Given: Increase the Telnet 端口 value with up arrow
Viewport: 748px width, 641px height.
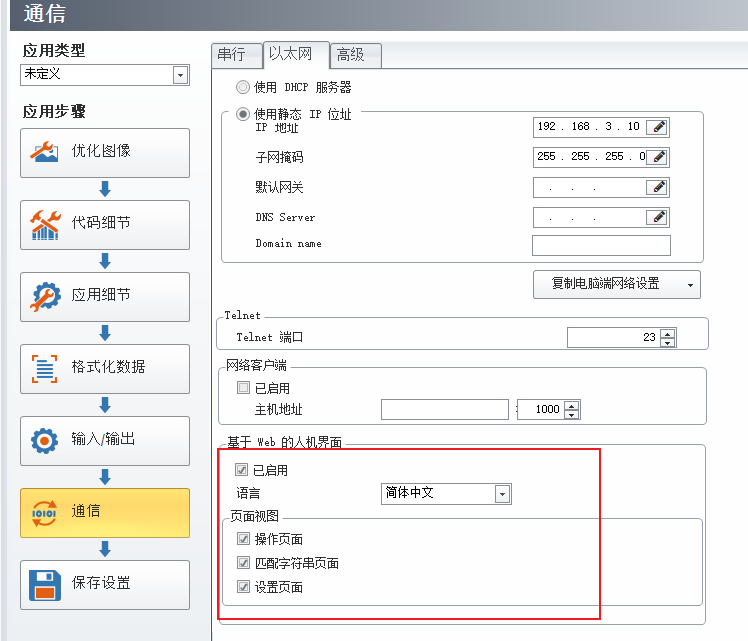Looking at the screenshot, I should coord(668,333).
